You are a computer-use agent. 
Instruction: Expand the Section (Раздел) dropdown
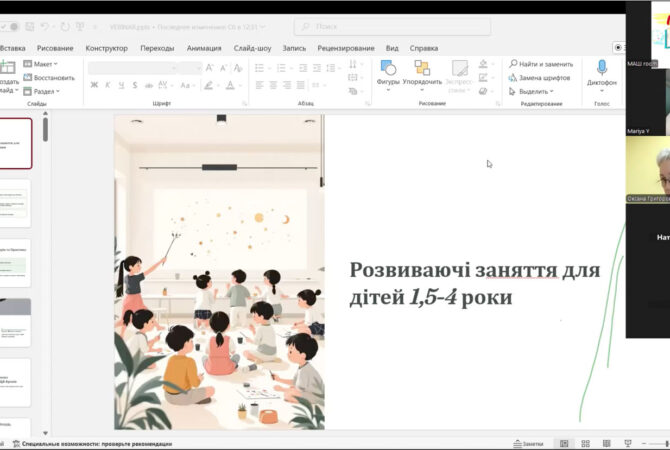(x=44, y=91)
